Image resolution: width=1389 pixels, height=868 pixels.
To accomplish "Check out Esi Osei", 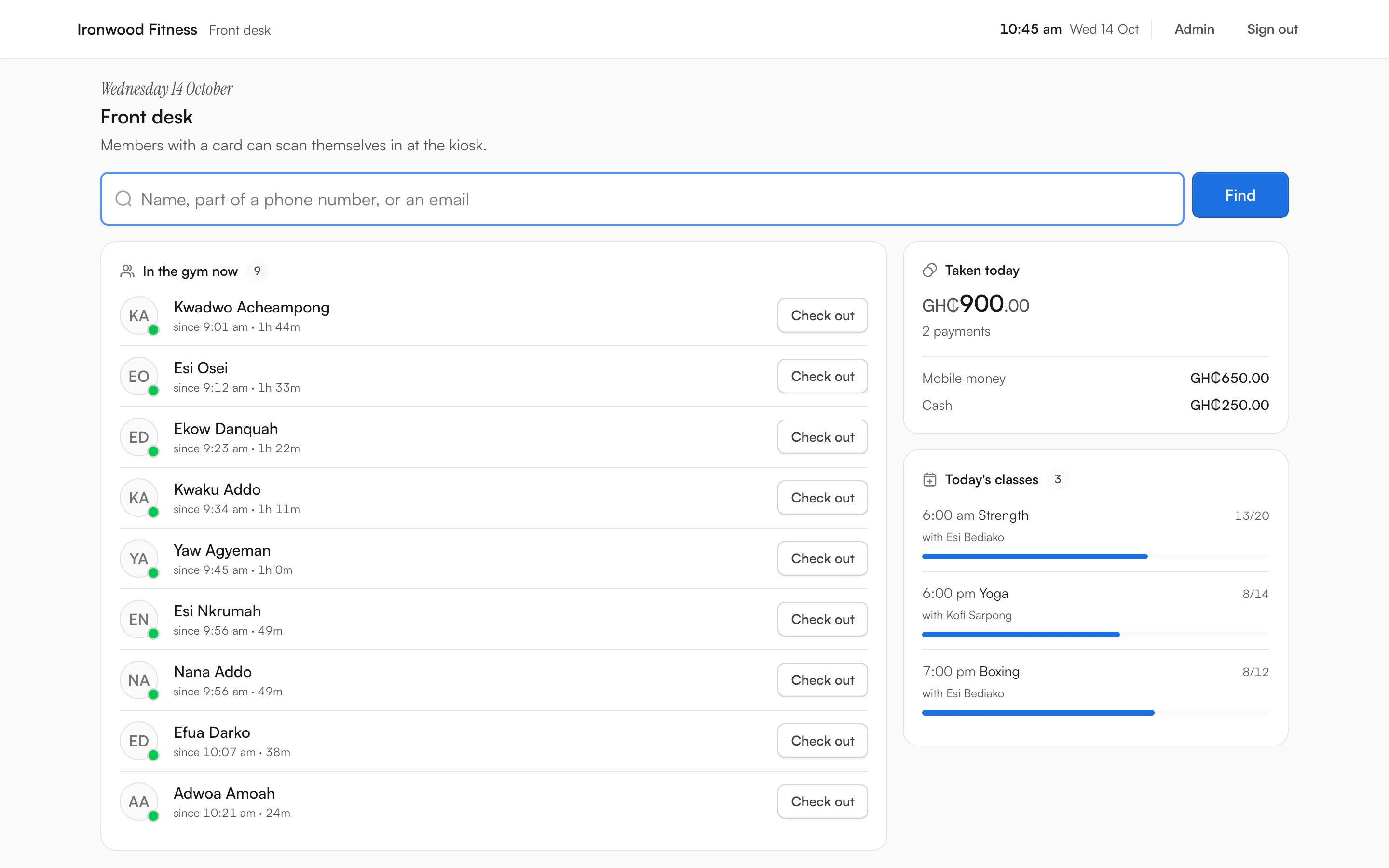I will [x=822, y=376].
